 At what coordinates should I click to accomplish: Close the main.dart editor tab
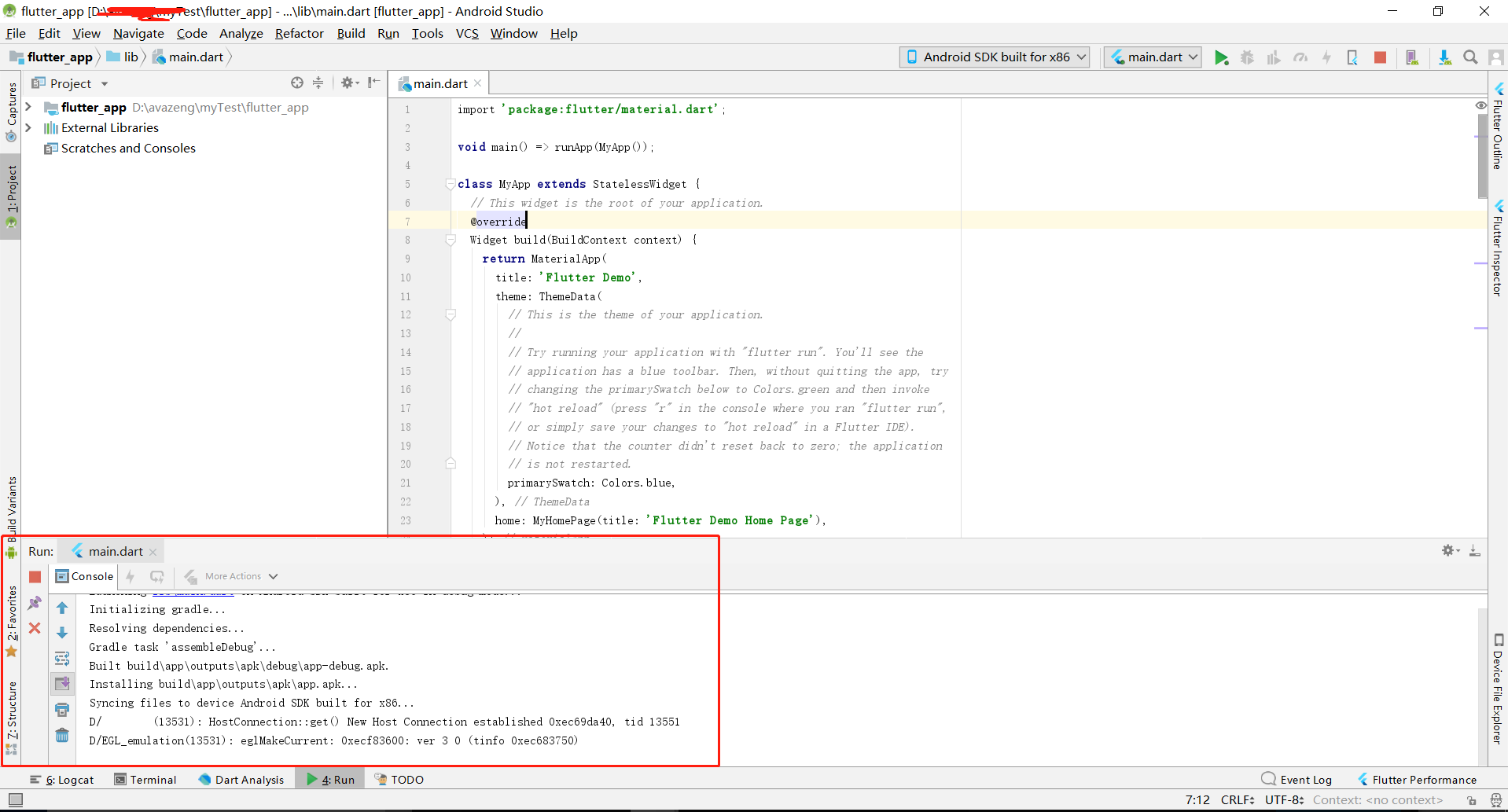478,83
